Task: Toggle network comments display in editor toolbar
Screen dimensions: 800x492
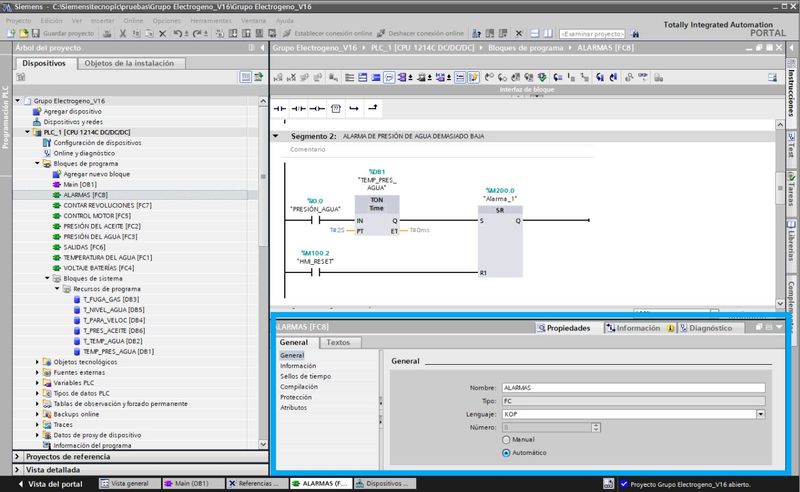Action: tap(389, 78)
